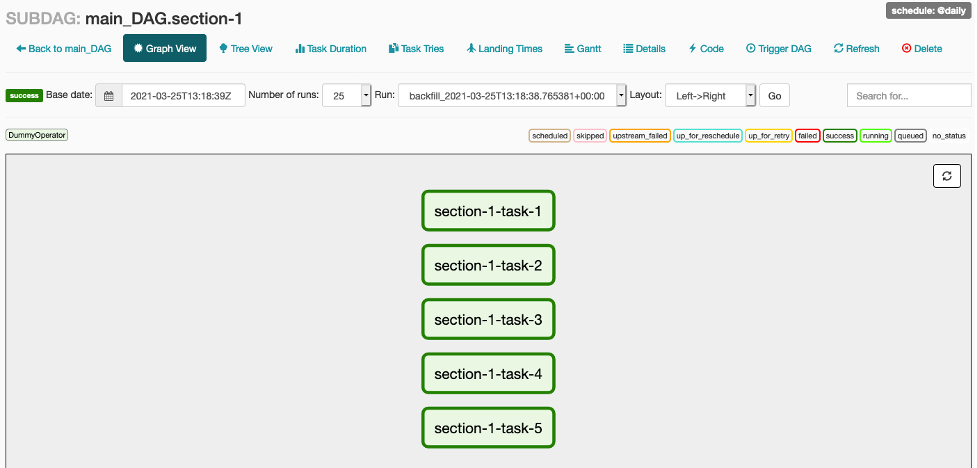Click the Base date input field
This screenshot has width=977, height=468.
[x=183, y=96]
